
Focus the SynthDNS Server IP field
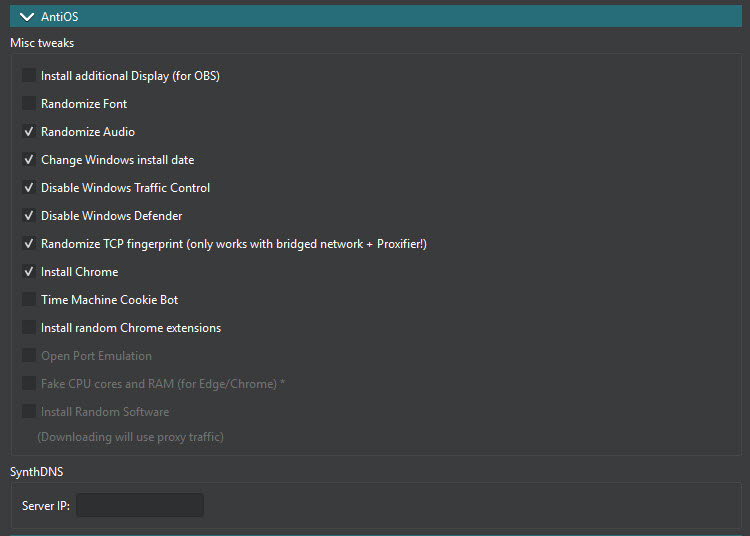(140, 506)
